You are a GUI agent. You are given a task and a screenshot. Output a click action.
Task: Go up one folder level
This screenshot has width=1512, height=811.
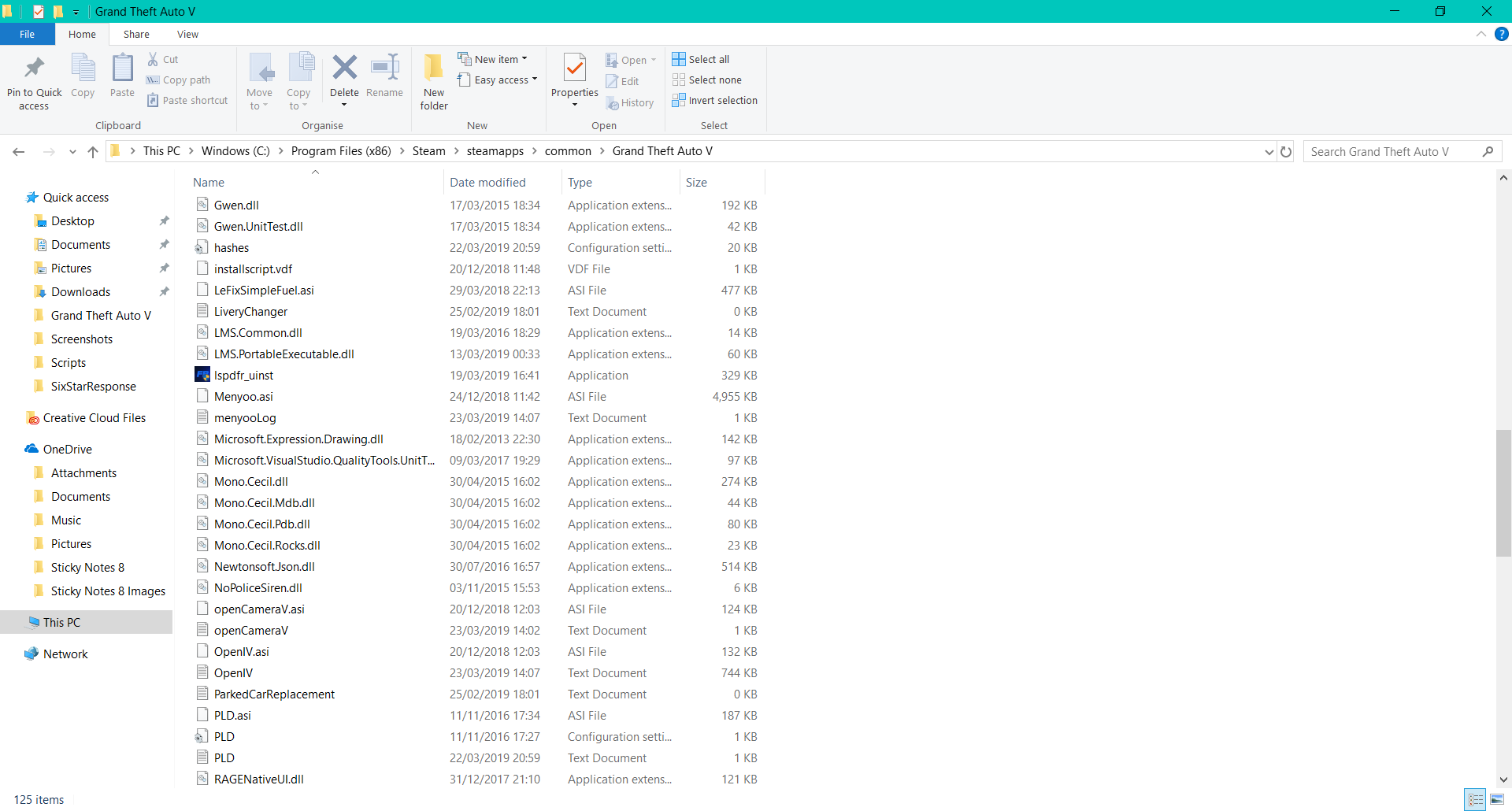pyautogui.click(x=93, y=152)
